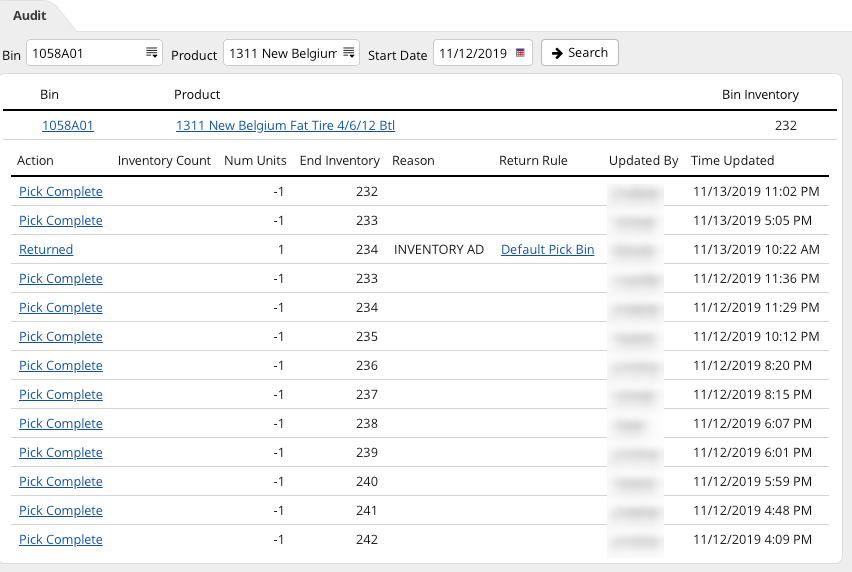Open the Returned action link

click(x=46, y=250)
